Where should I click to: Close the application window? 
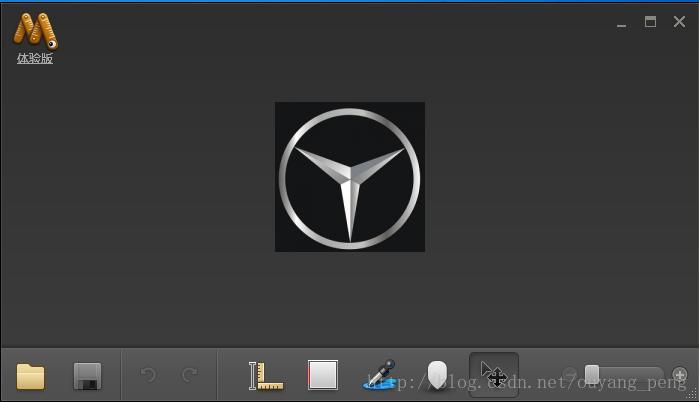(x=679, y=21)
